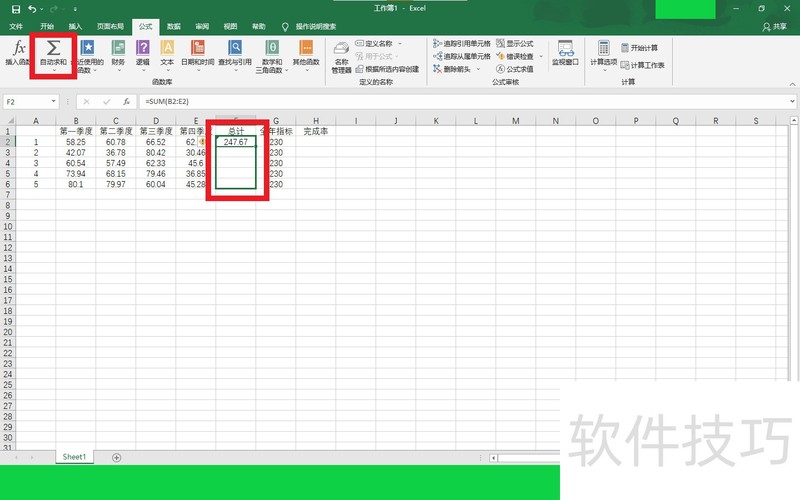800x500 pixels.
Task: Select the Sheet1 tab
Action: point(74,457)
